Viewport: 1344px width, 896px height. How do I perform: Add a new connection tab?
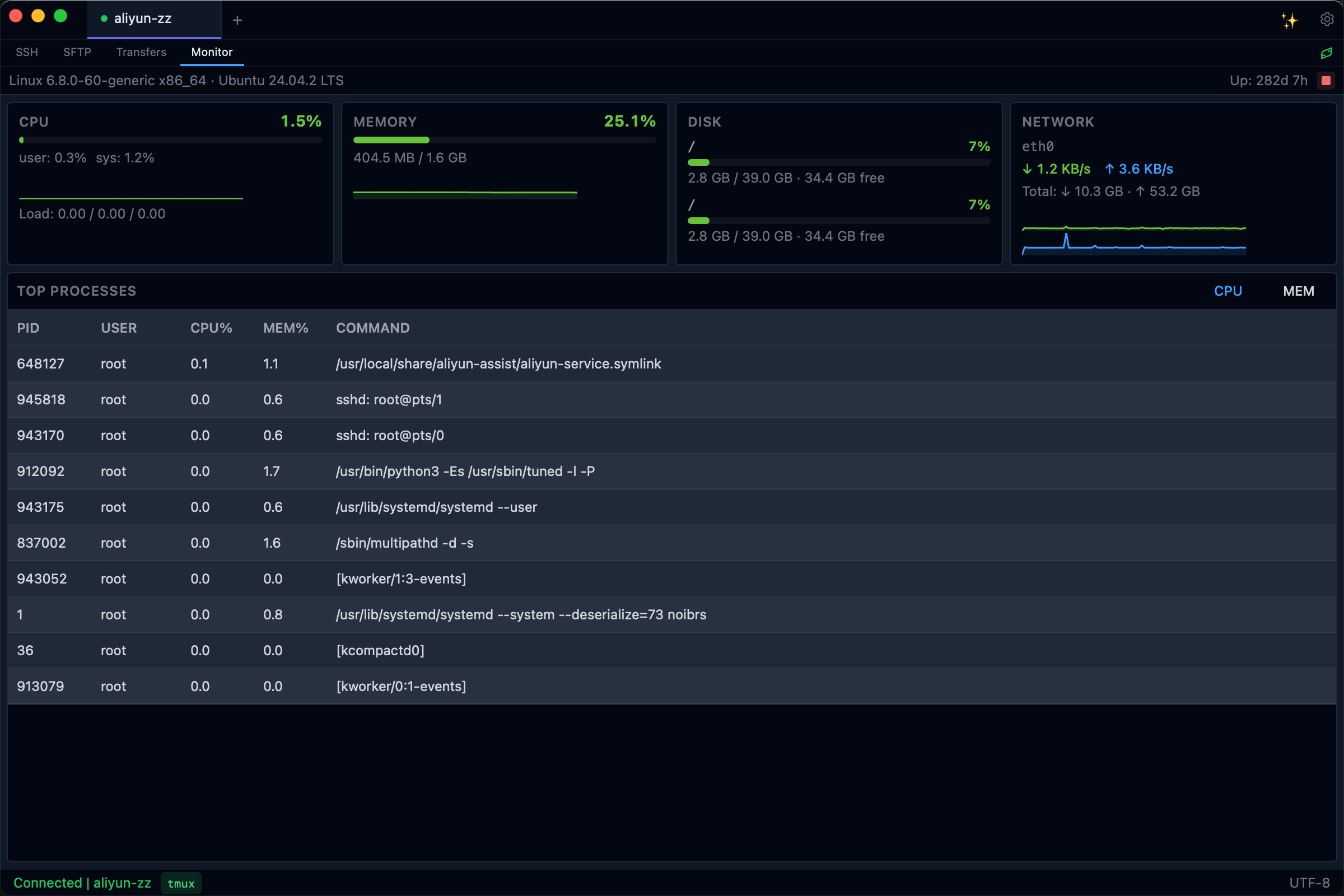[237, 21]
